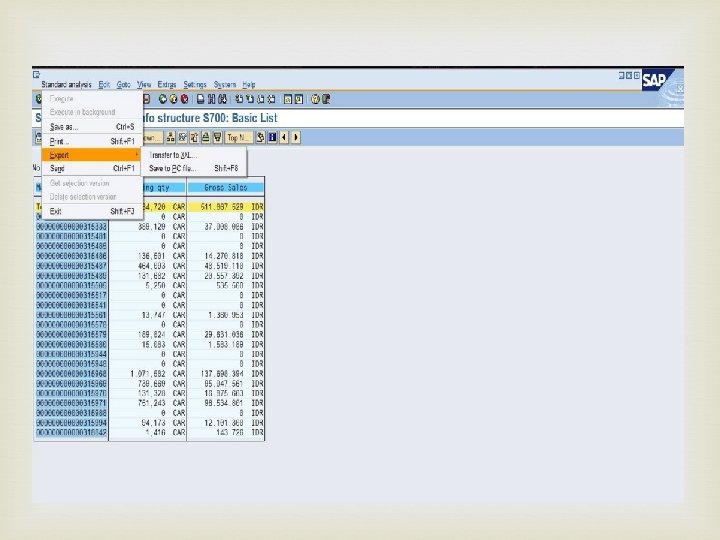
Task: Go to next page icon
Action: (x=261, y=99)
